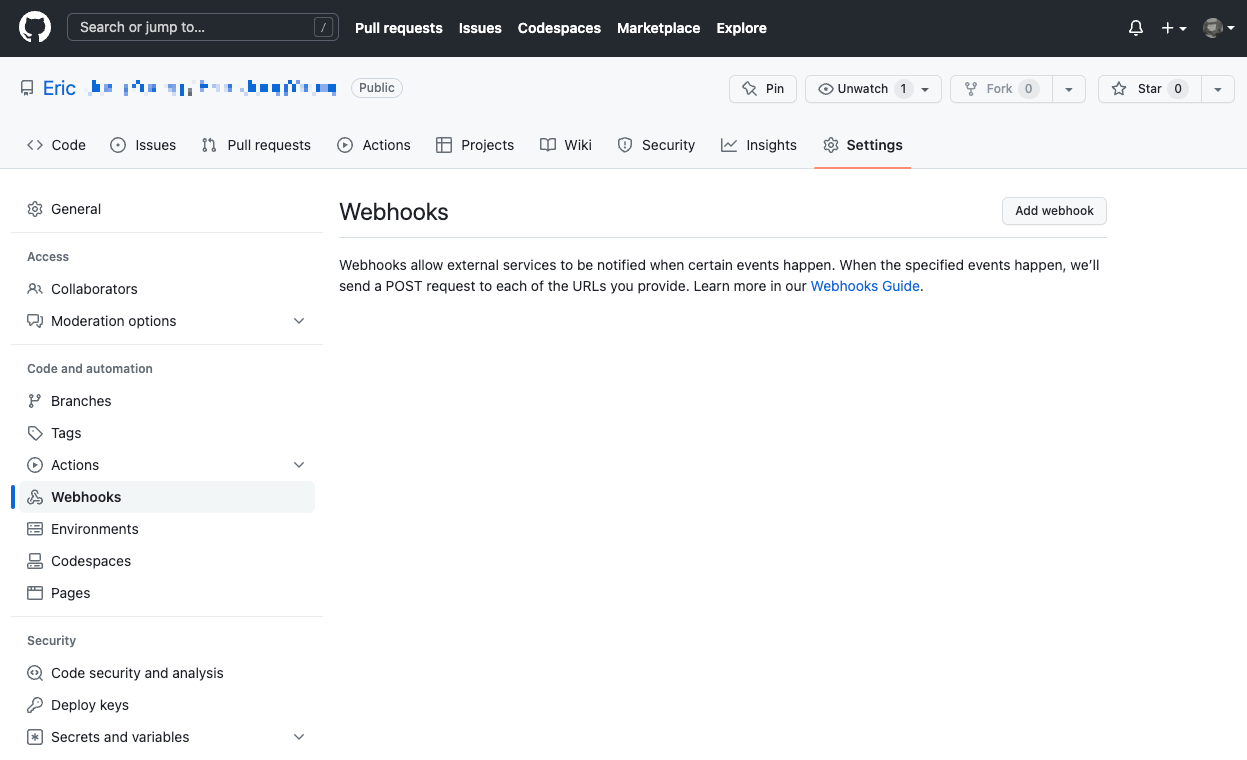Open Issues in top navigation
The width and height of the screenshot is (1247, 760).
pos(480,28)
